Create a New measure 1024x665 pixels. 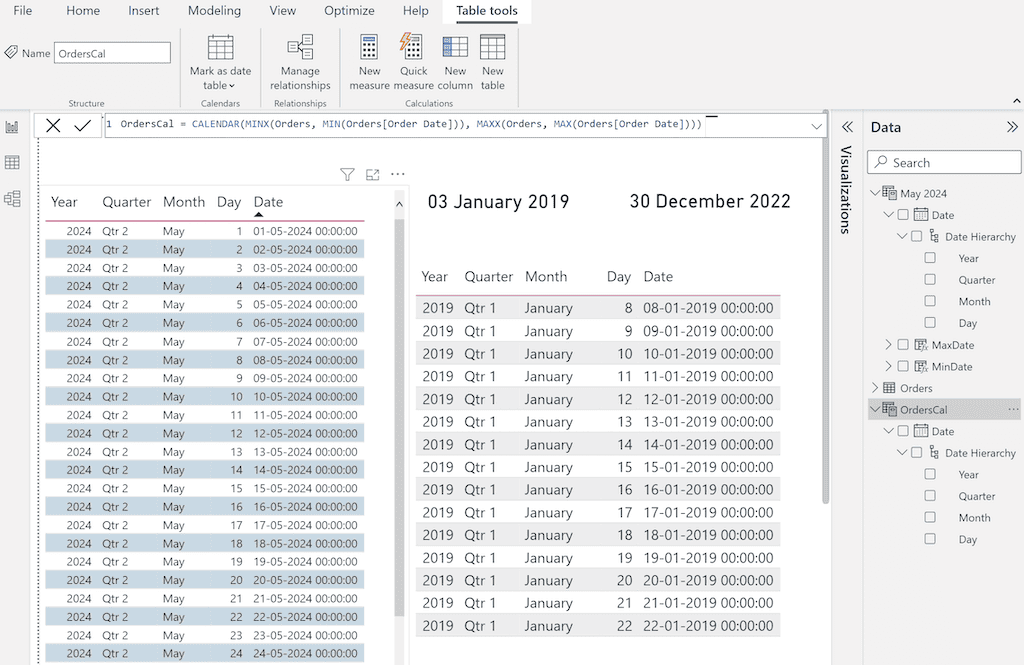point(369,60)
